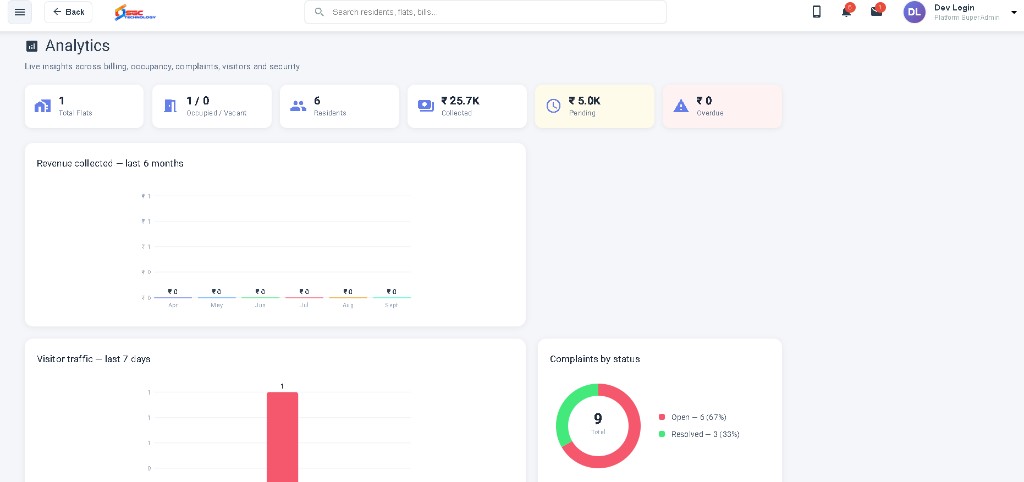
Task: Click the Revenue collected — last 6 months title
Action: pyautogui.click(x=110, y=163)
